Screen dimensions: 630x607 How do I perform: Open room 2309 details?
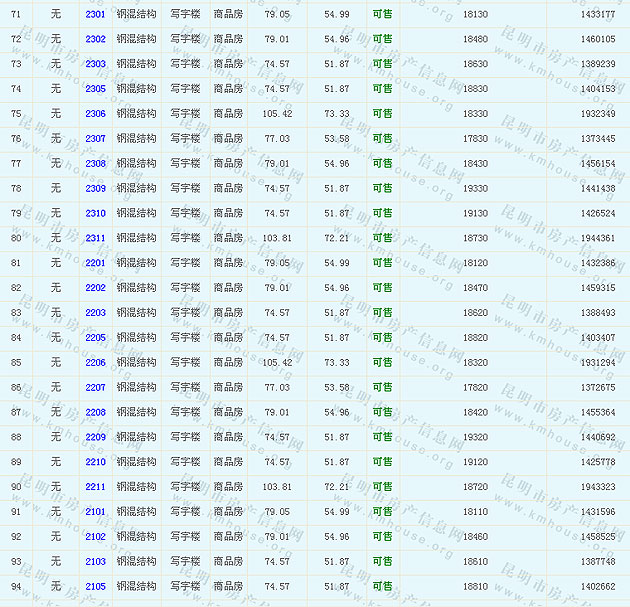95,188
